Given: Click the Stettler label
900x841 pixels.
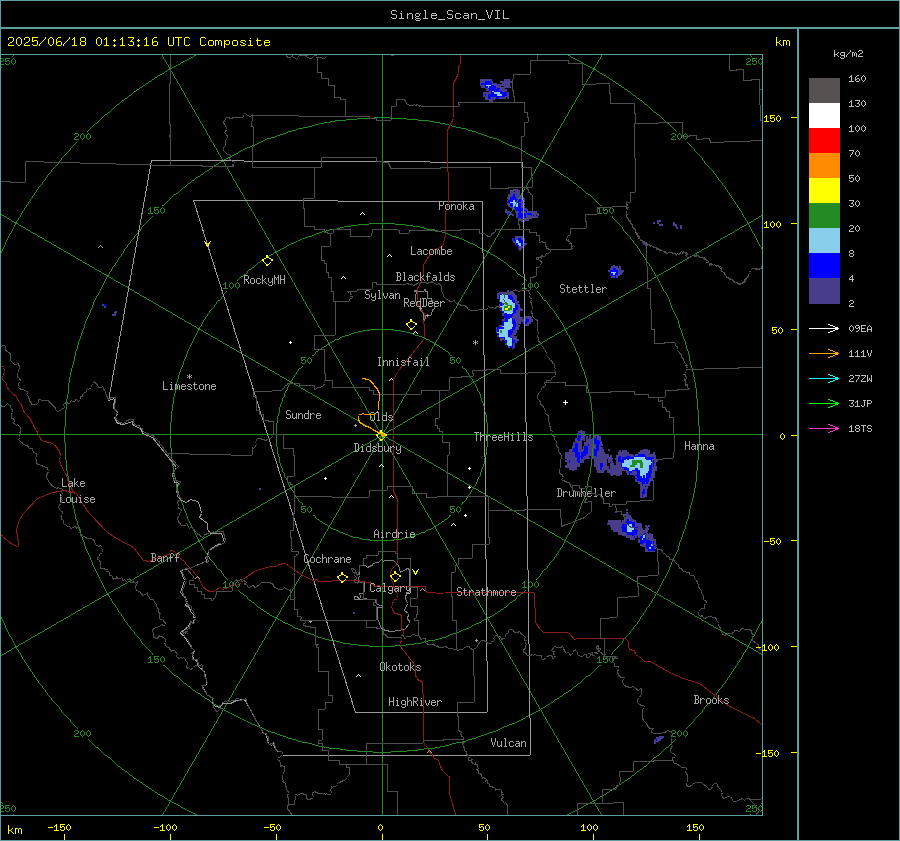Looking at the screenshot, I should tap(583, 289).
